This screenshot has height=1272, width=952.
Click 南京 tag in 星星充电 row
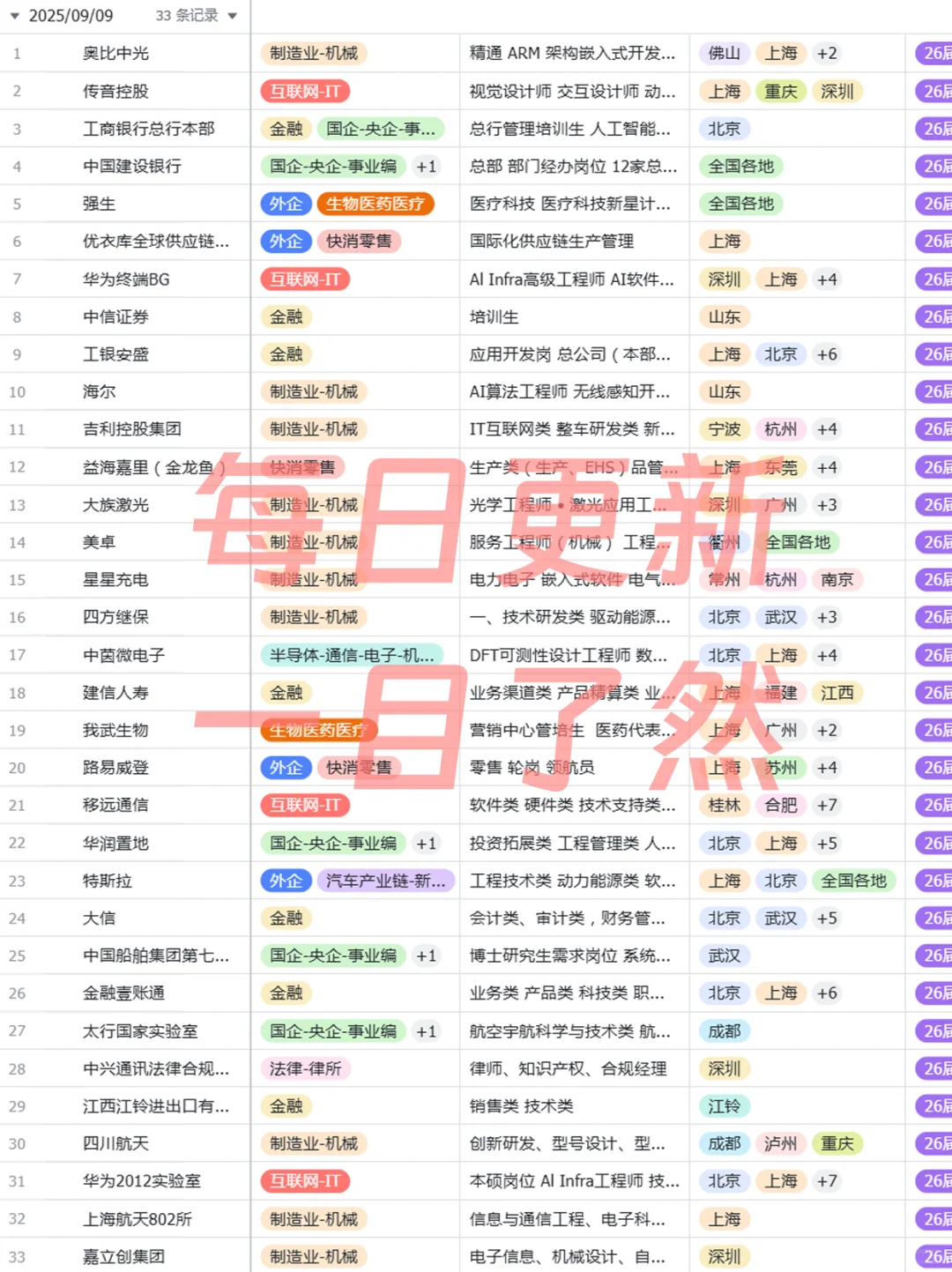point(837,580)
